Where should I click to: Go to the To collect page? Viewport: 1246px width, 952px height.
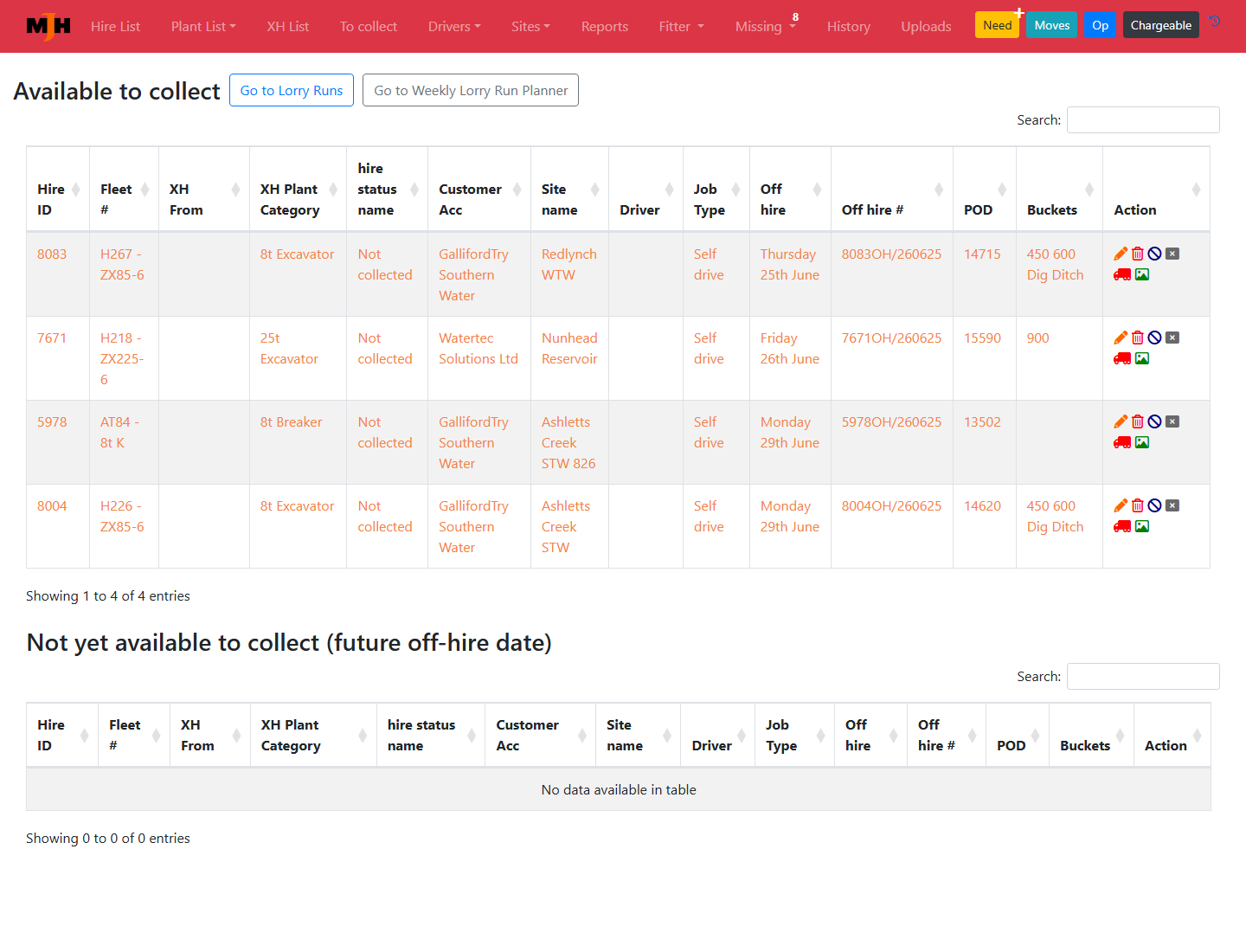369,26
